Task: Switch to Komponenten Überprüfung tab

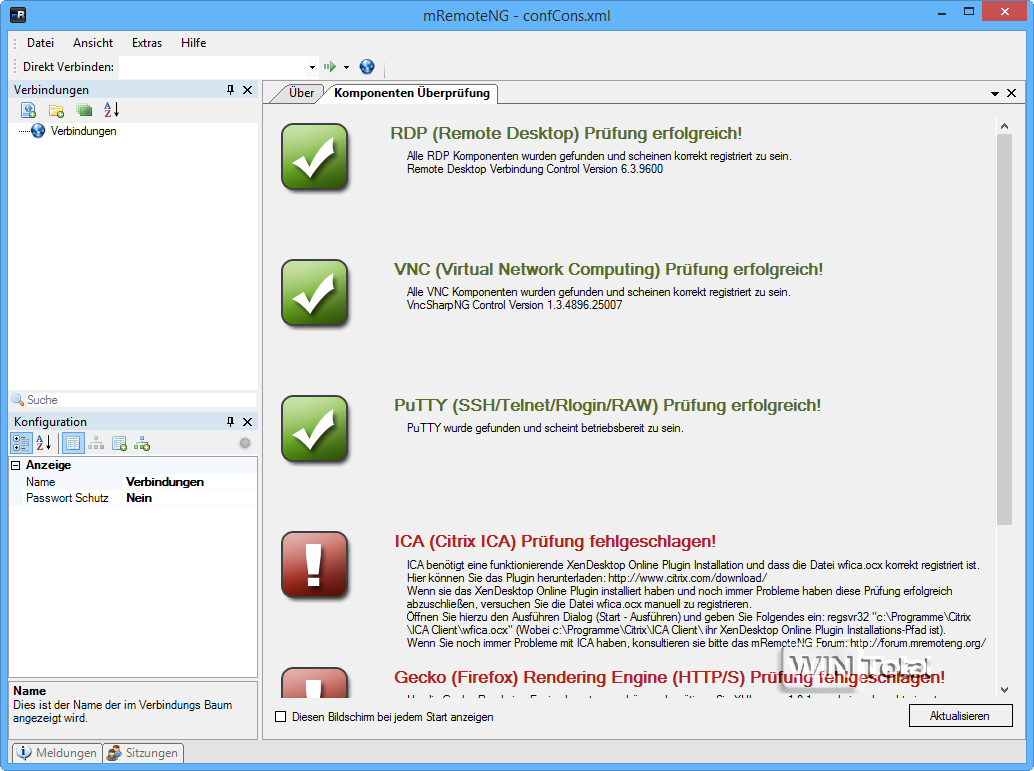Action: 411,93
